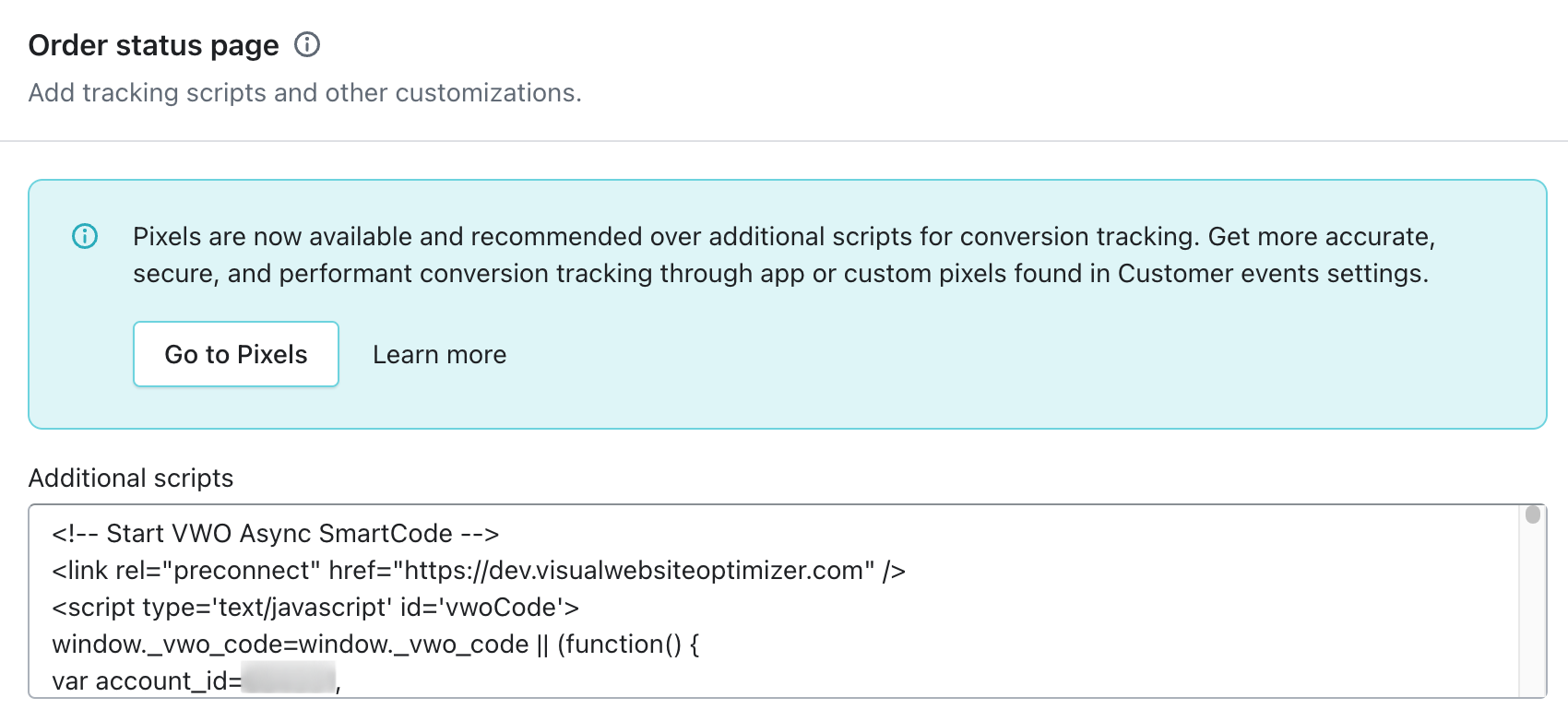Image resolution: width=1568 pixels, height=721 pixels.
Task: Open the Go to Pixels button
Action: point(236,354)
